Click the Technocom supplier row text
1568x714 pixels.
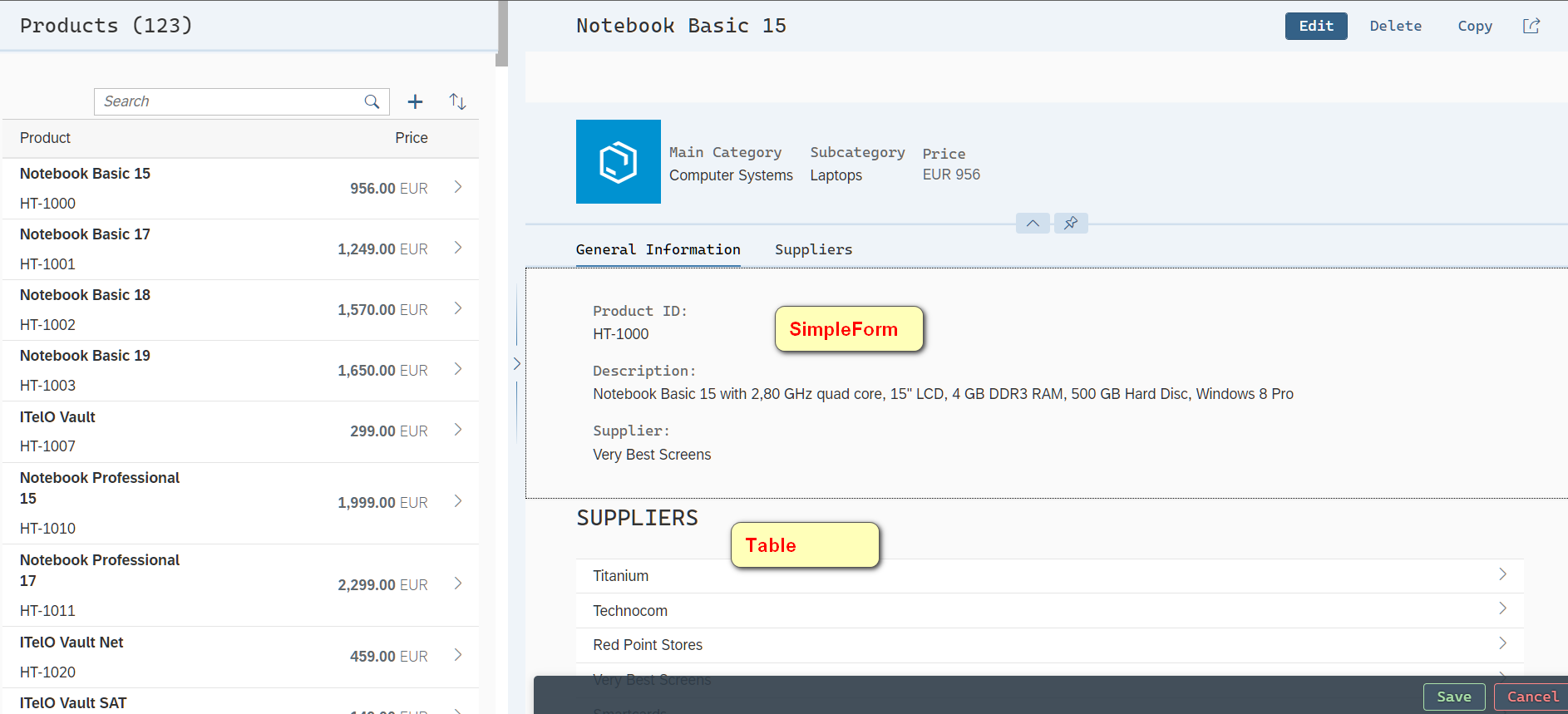tap(630, 611)
